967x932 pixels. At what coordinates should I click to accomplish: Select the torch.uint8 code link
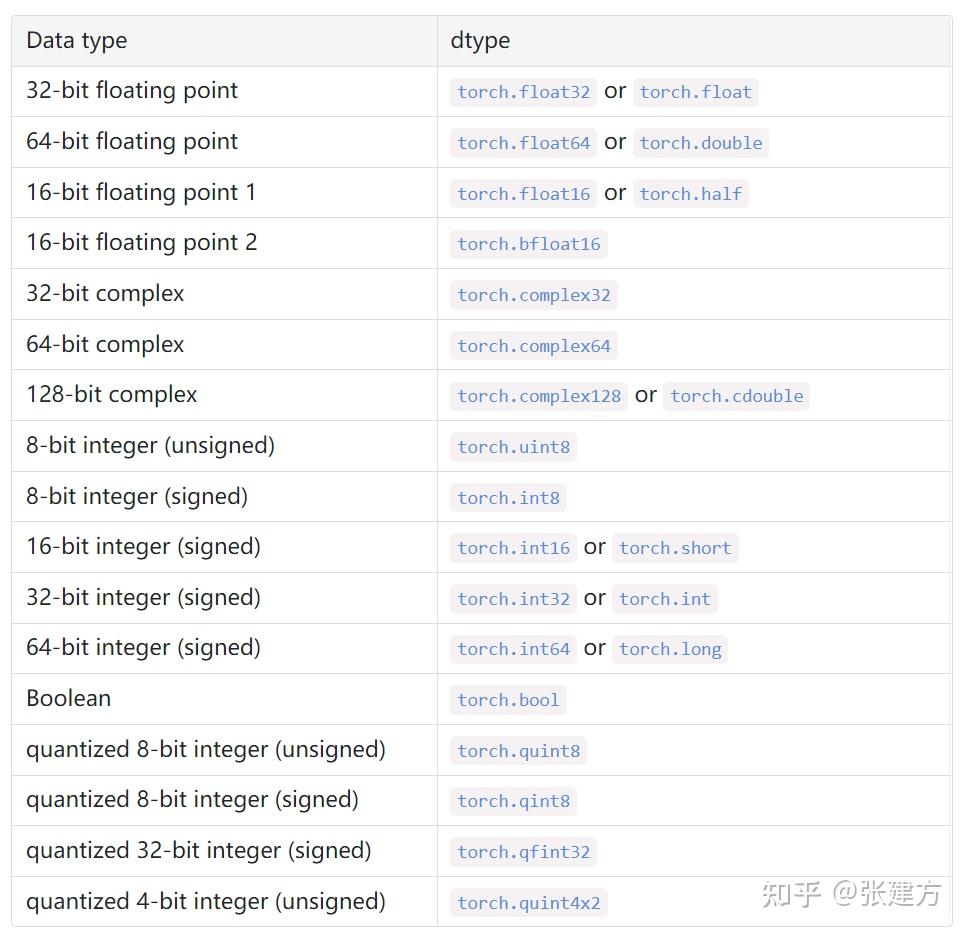click(513, 447)
